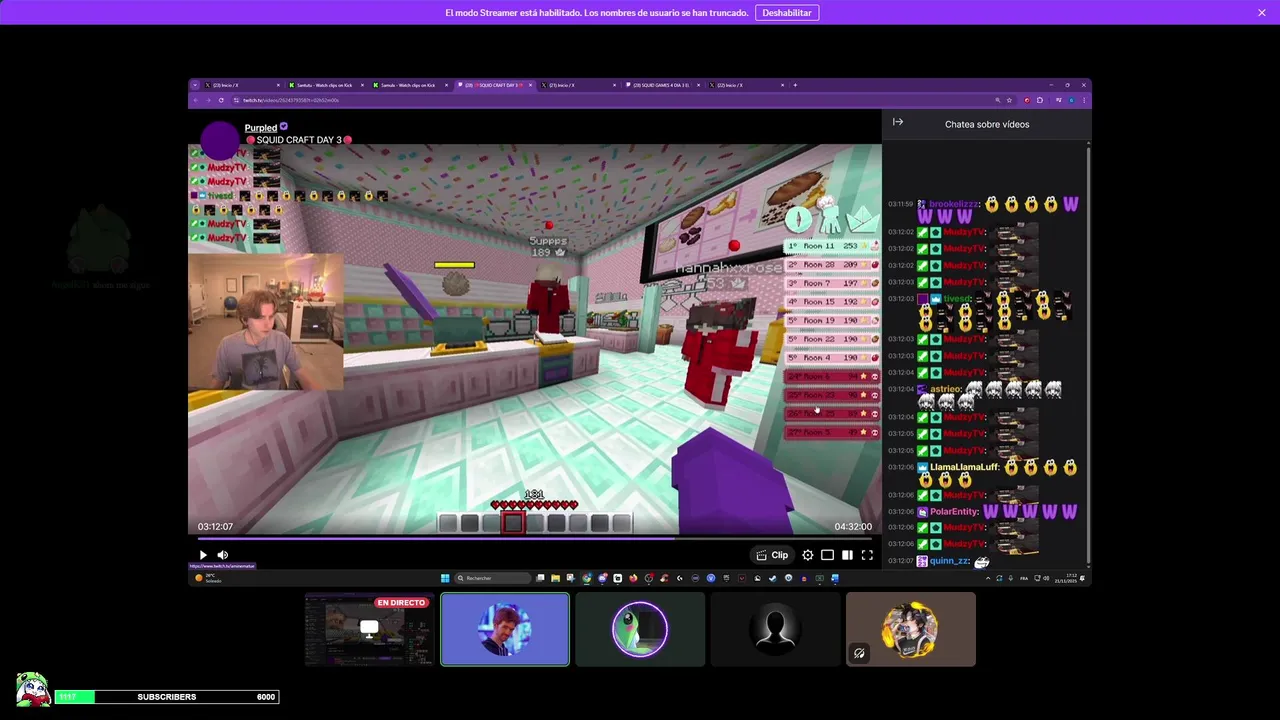Click the 'Chatea sobre vídeos' header
The image size is (1280, 720).
[987, 125]
